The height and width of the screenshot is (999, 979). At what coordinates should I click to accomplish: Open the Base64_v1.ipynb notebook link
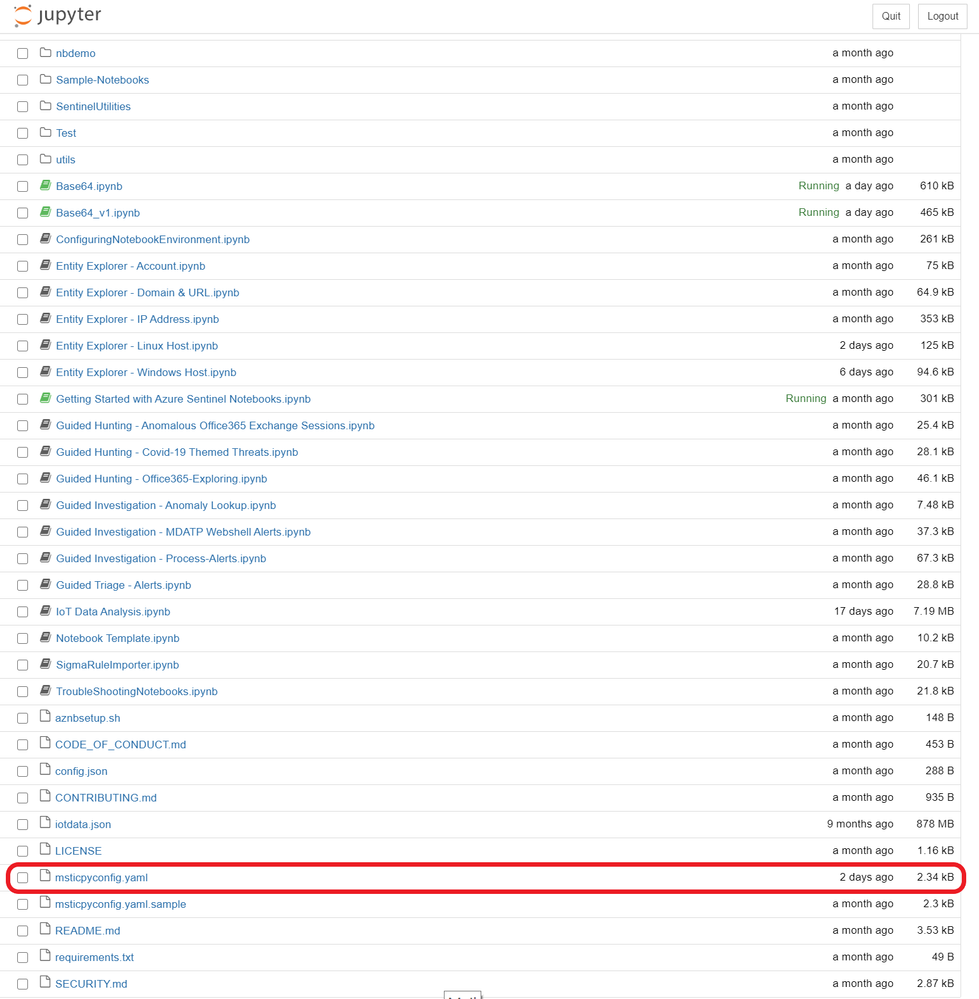(x=98, y=213)
